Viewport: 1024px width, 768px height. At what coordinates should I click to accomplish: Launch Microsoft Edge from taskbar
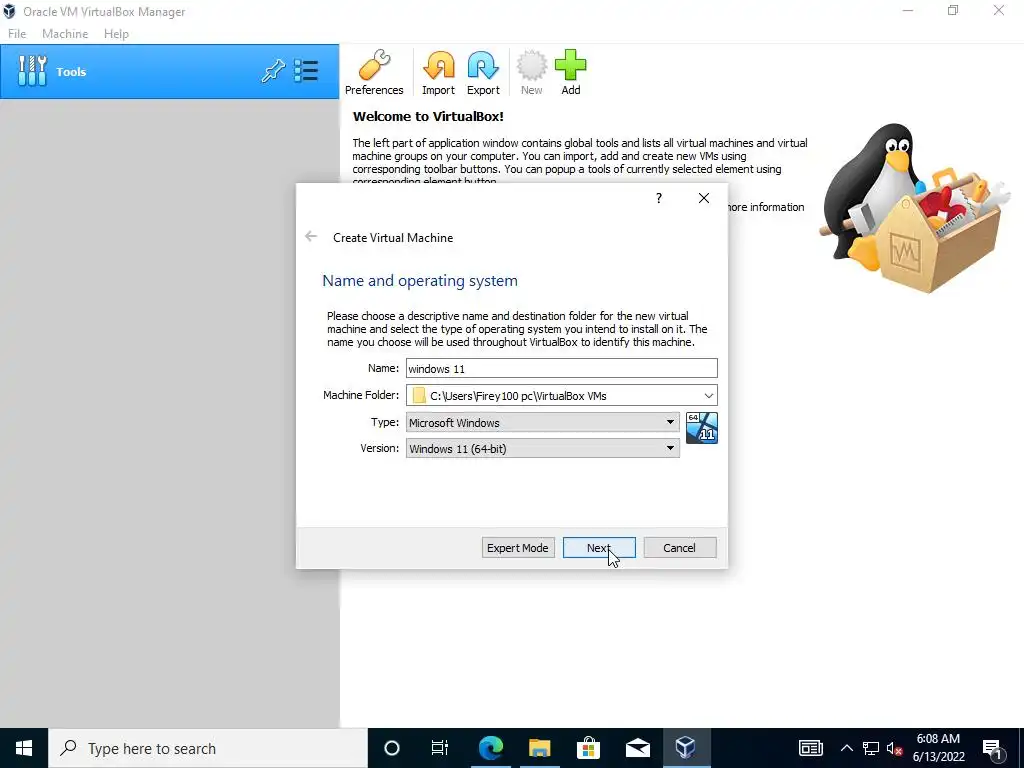pos(490,748)
